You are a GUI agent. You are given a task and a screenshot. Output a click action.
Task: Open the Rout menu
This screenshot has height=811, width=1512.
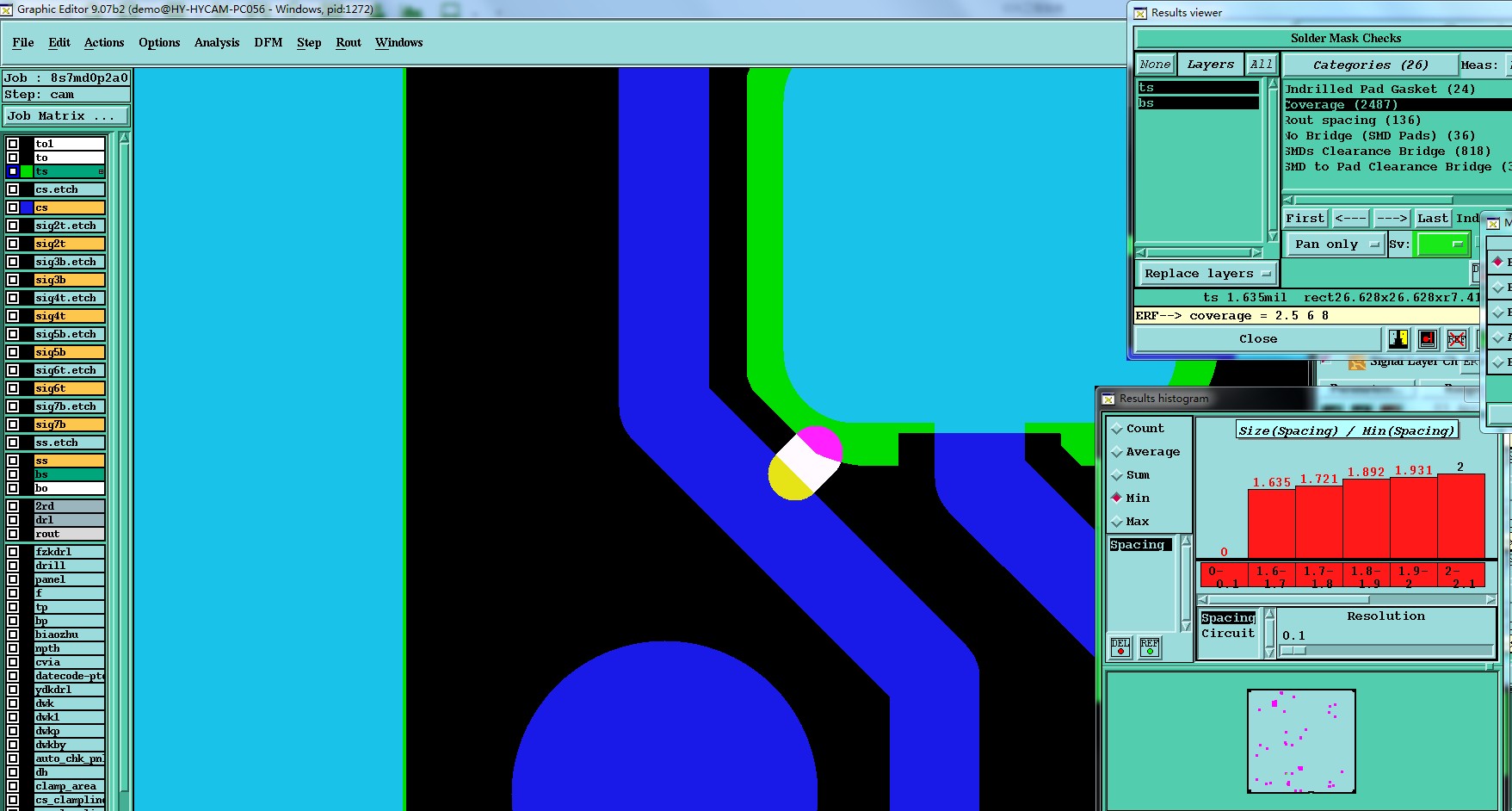(349, 42)
